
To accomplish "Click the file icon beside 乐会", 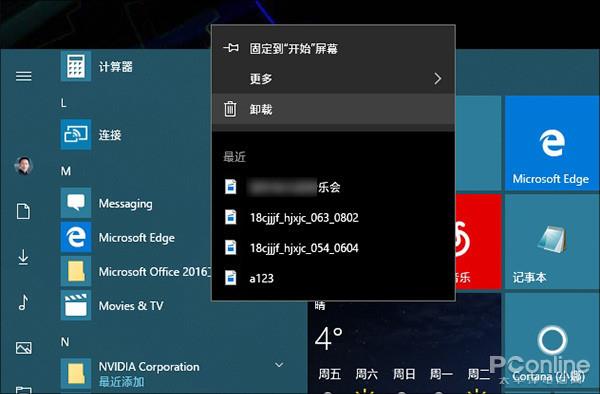I will 230,187.
